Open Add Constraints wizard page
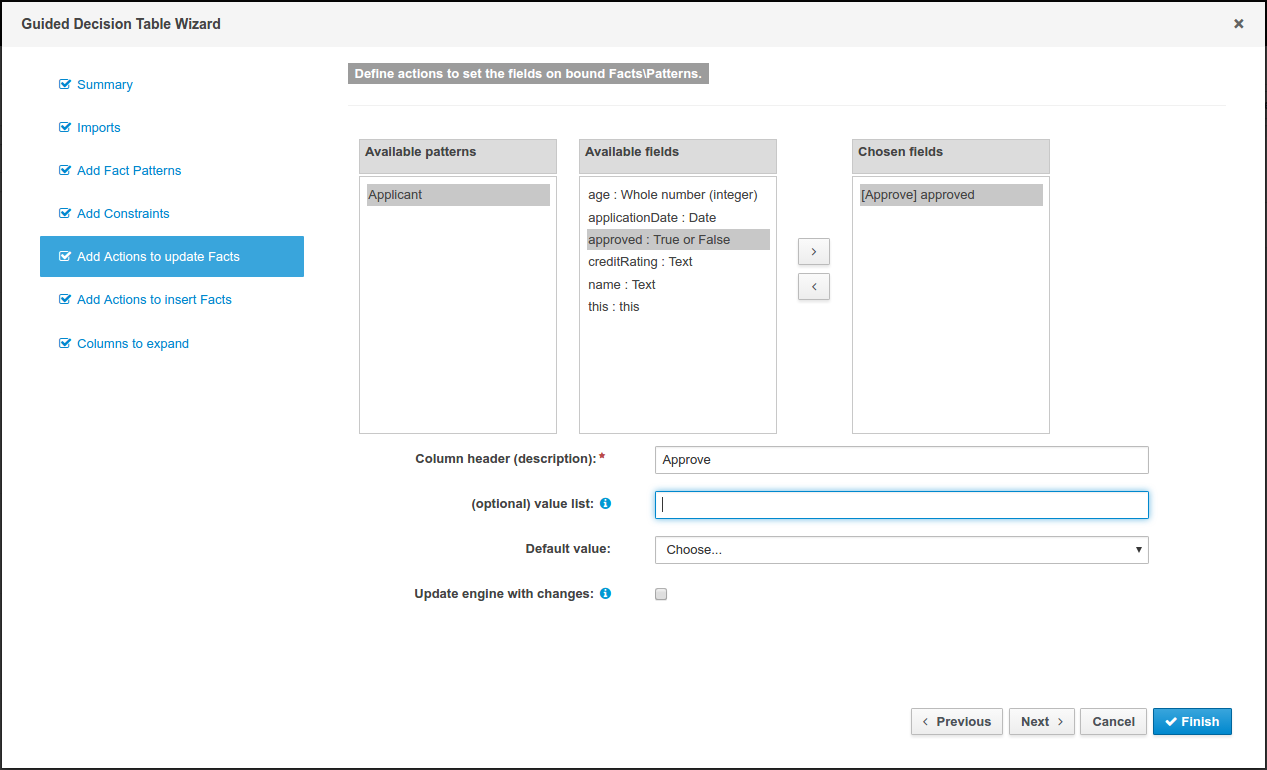Viewport: 1267px width, 770px height. click(x=123, y=214)
